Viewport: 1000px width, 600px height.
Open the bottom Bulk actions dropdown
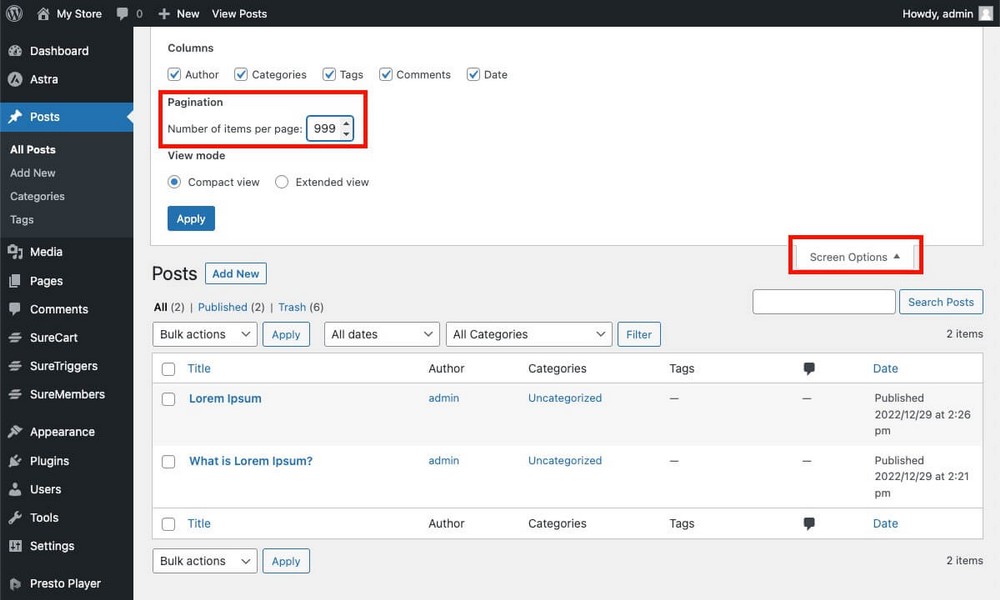[x=205, y=561]
